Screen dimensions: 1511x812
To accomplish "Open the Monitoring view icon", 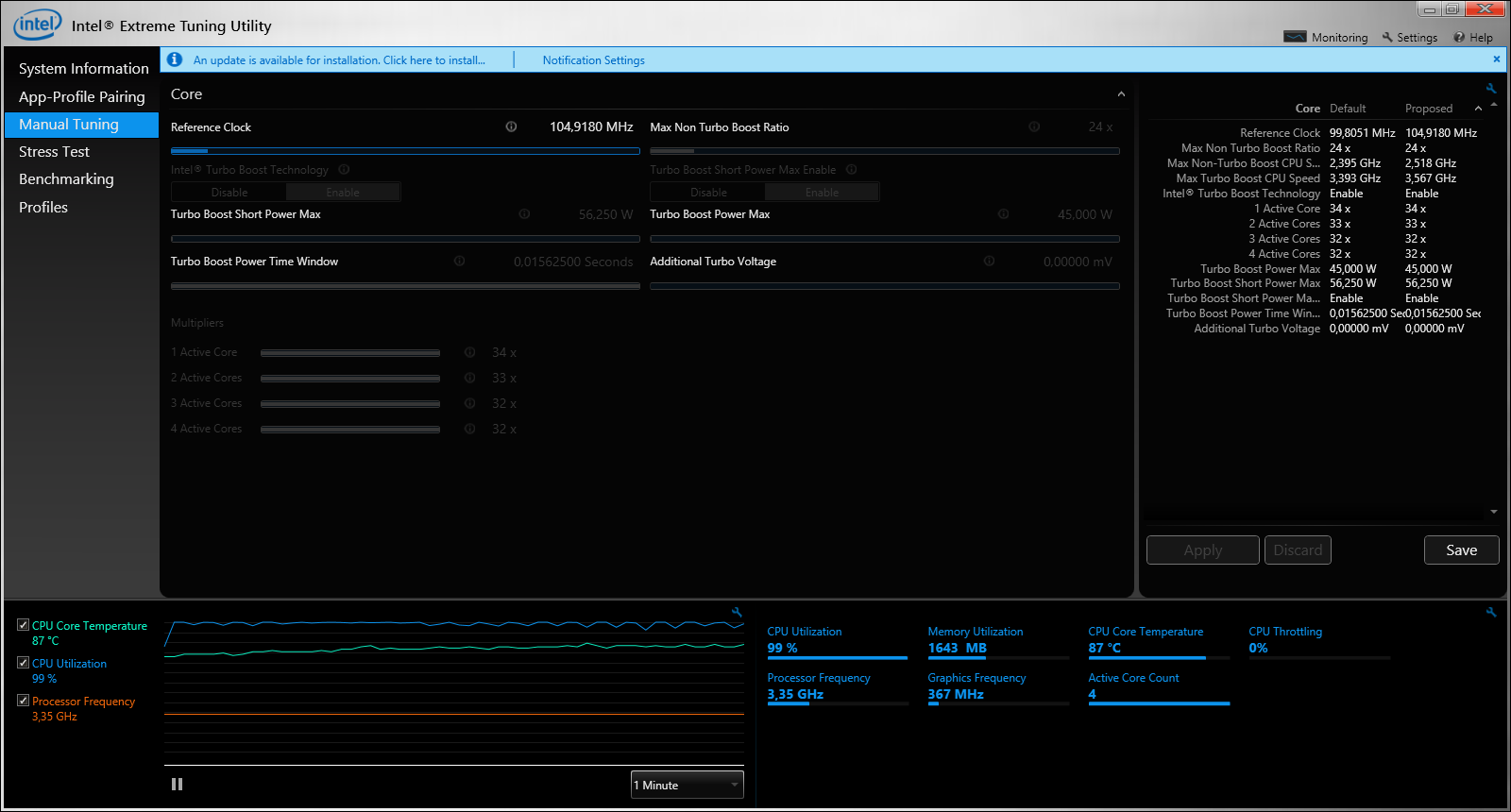I will pos(1295,37).
